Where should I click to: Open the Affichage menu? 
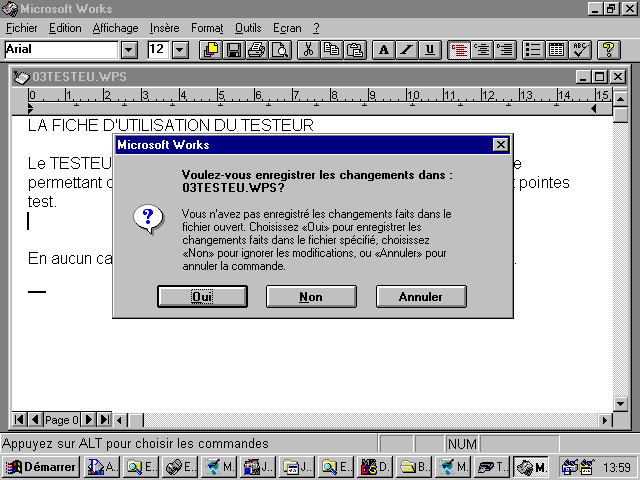point(115,28)
